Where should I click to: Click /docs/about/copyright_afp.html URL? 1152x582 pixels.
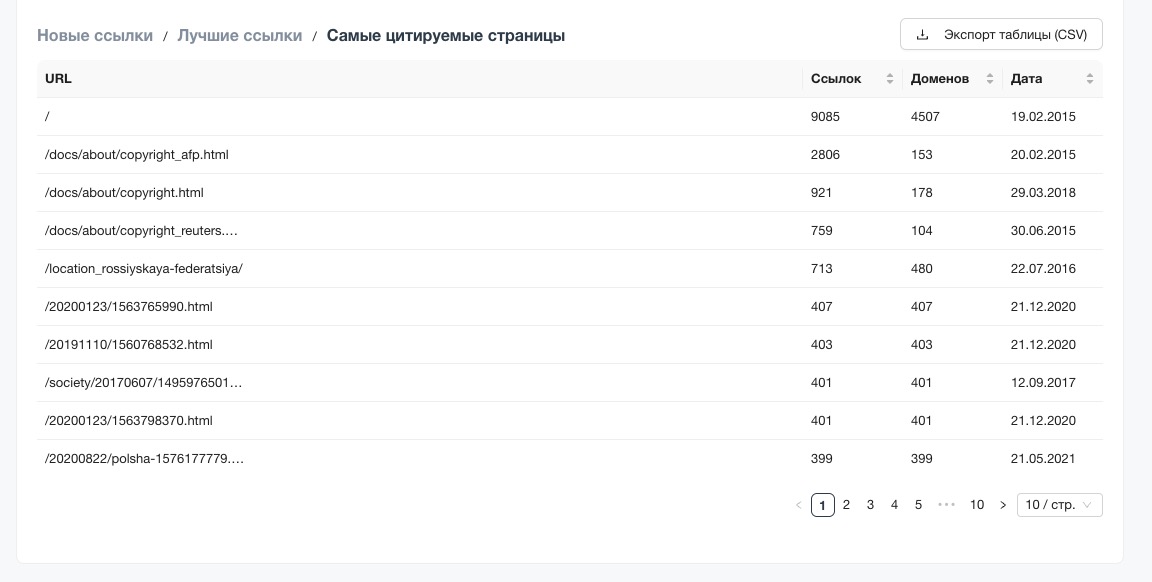[137, 154]
